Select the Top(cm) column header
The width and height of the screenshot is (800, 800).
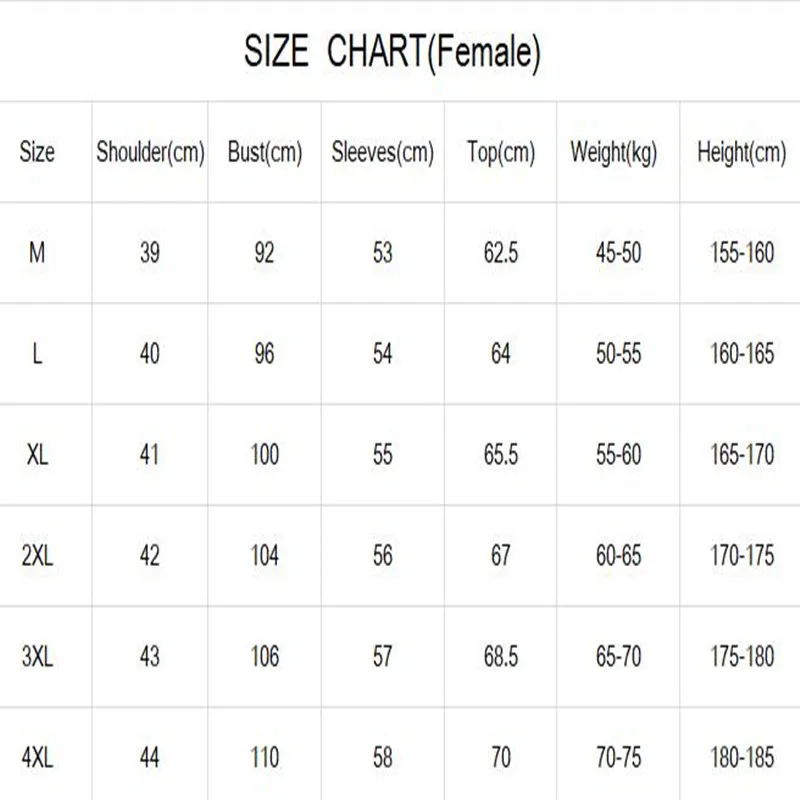coord(501,153)
